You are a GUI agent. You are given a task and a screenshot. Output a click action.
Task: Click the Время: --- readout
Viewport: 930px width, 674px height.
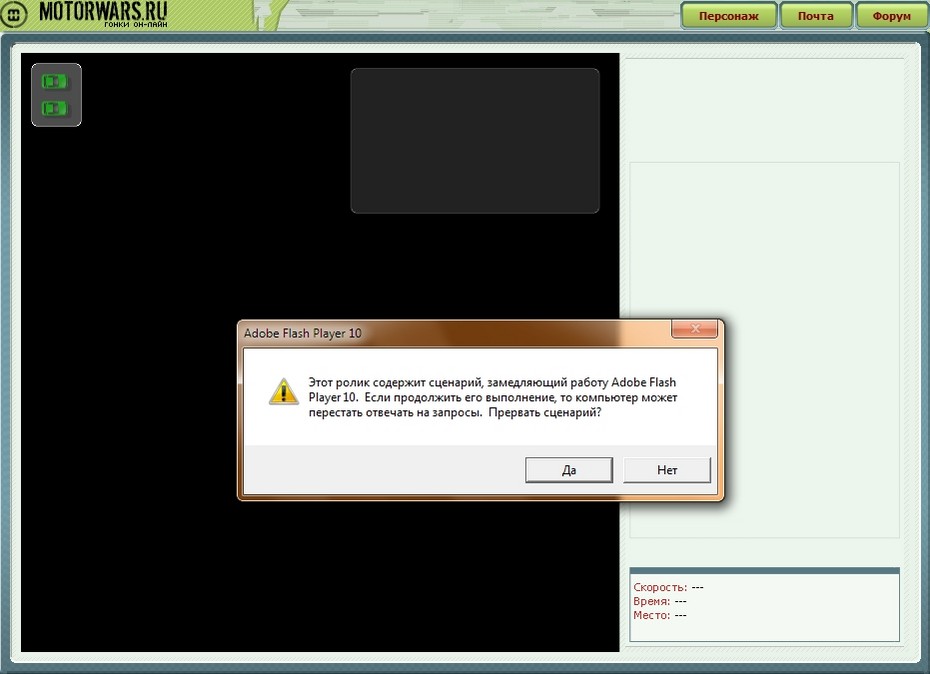[660, 601]
